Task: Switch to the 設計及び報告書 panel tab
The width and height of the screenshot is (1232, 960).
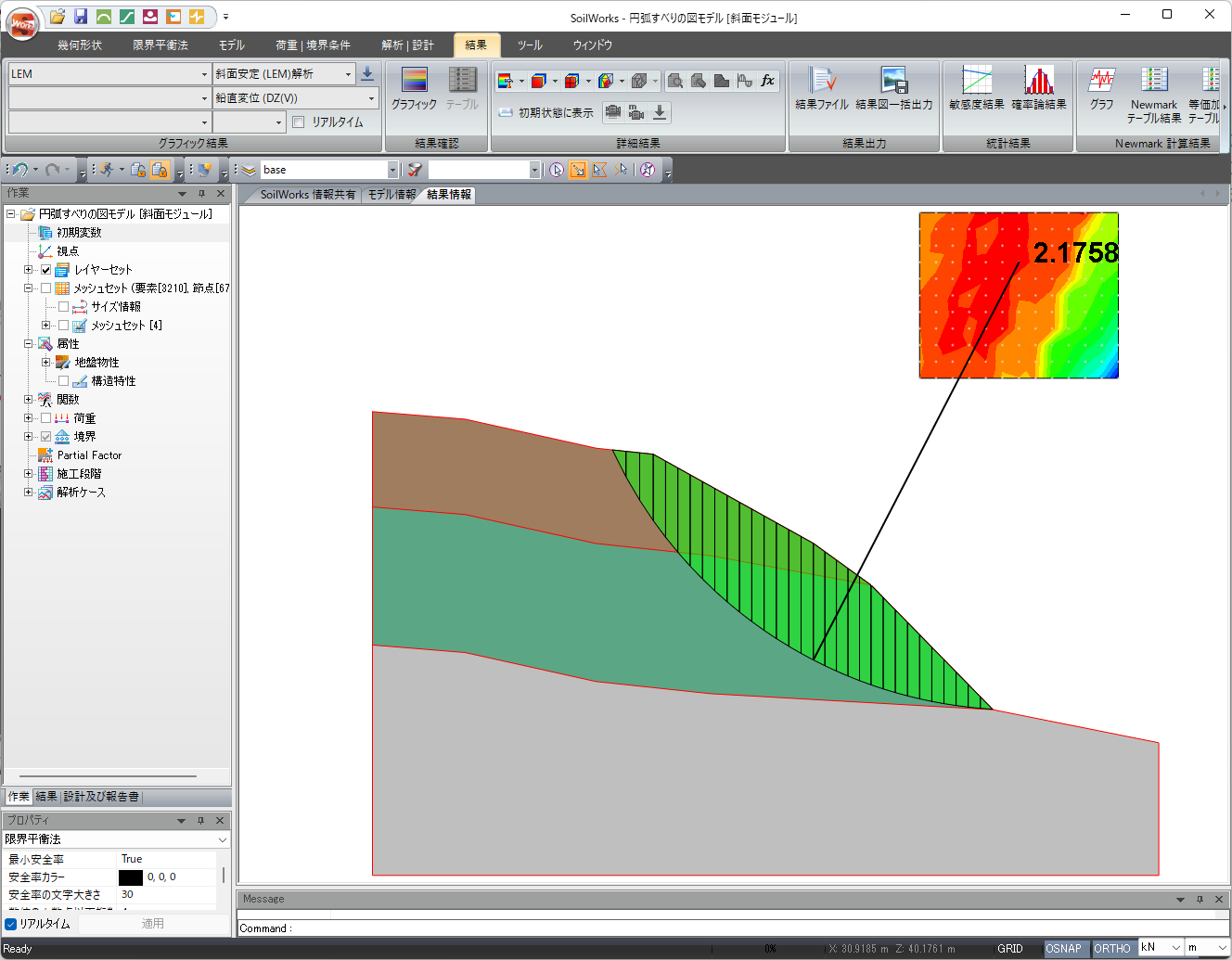Action: (x=101, y=797)
